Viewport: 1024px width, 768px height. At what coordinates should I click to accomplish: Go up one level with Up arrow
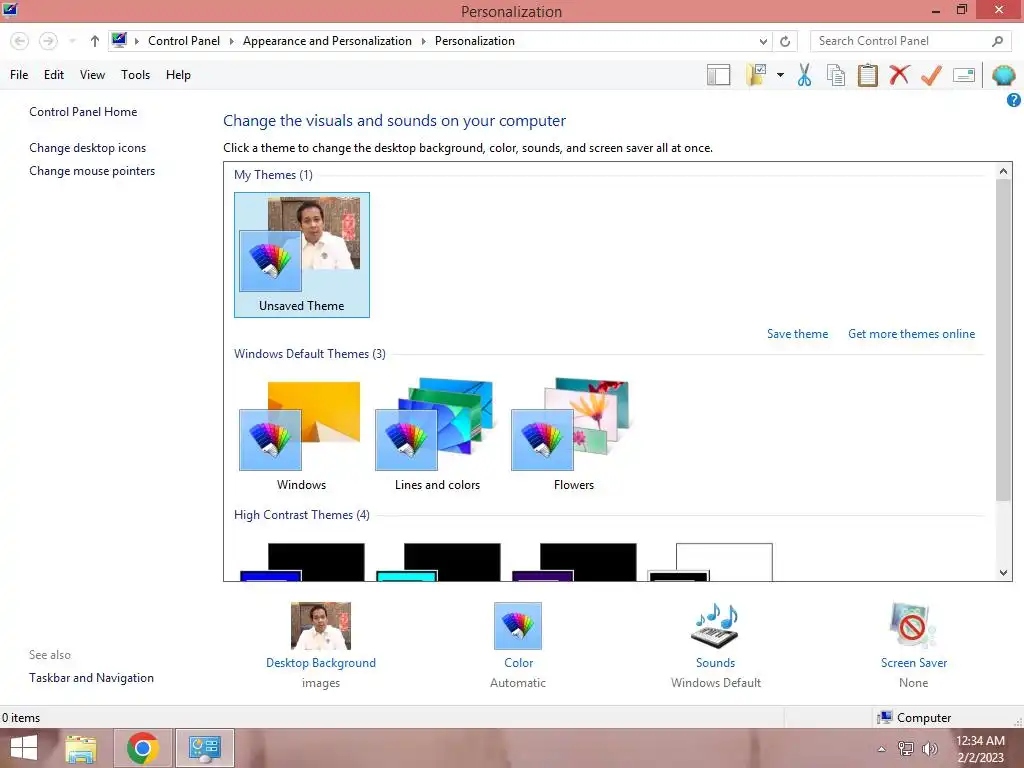coord(95,41)
